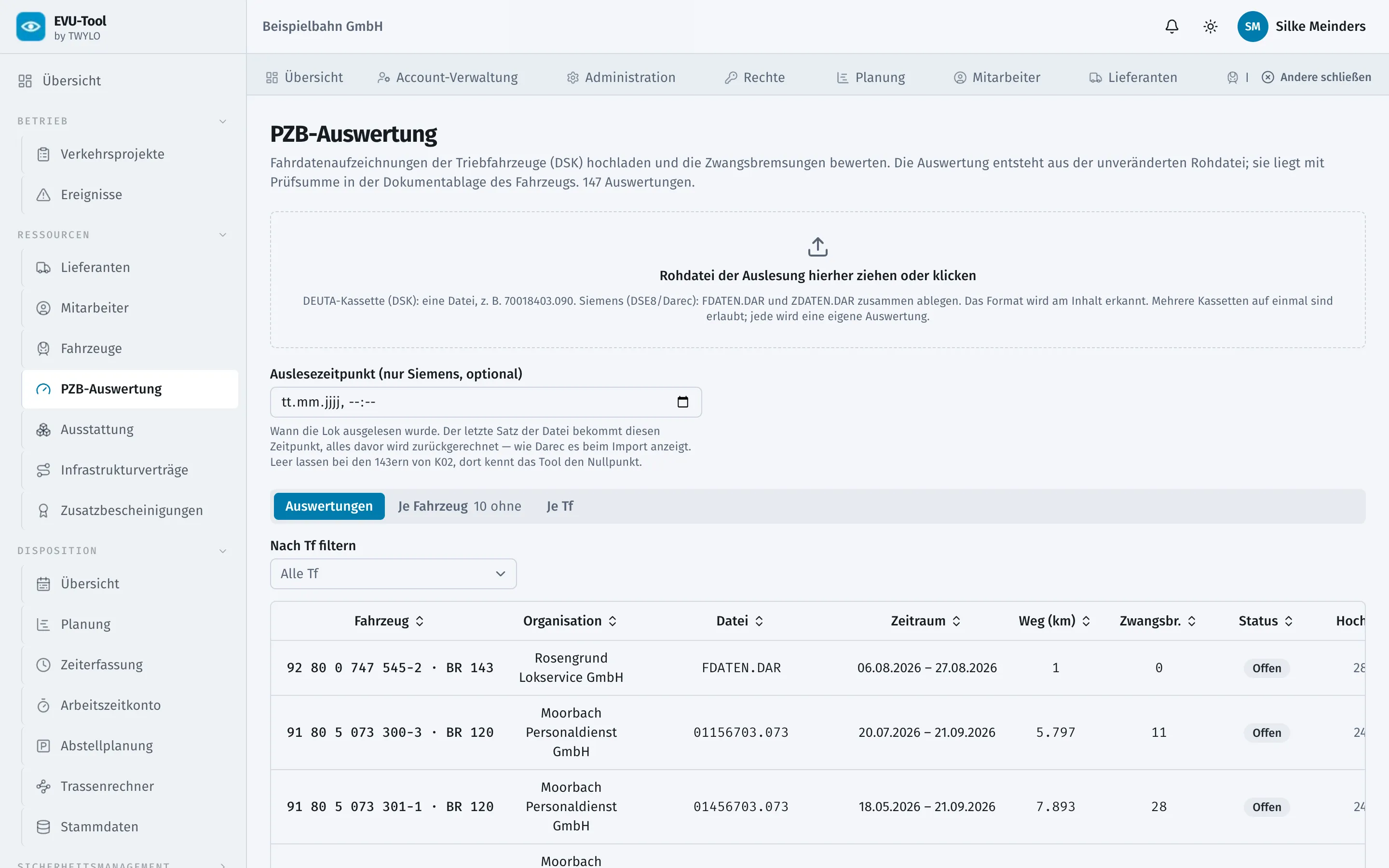Sort table by Datei column
Viewport: 1389px width, 868px height.
tap(739, 621)
